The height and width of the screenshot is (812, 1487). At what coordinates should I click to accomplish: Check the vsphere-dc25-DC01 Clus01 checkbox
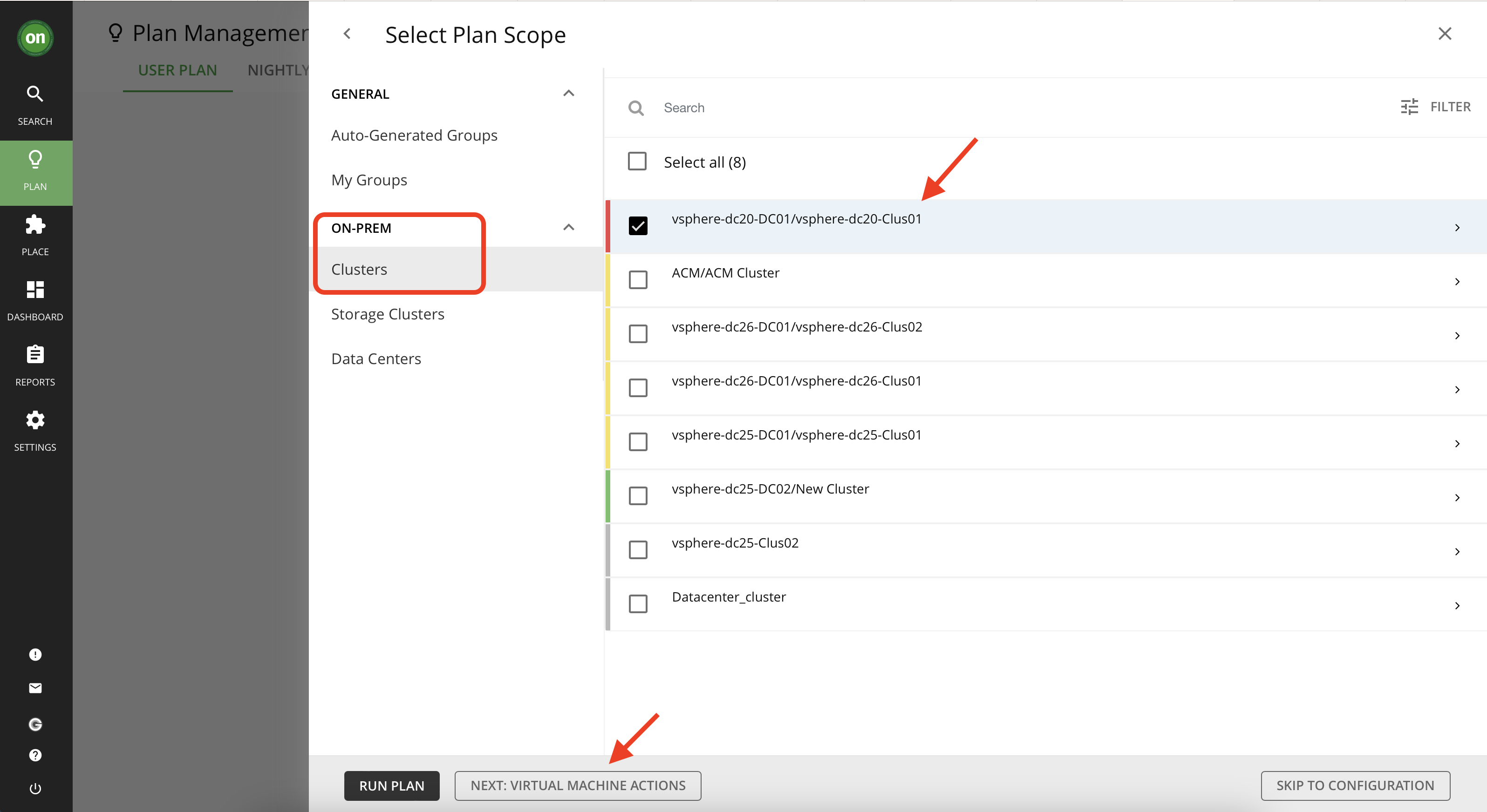pyautogui.click(x=638, y=442)
